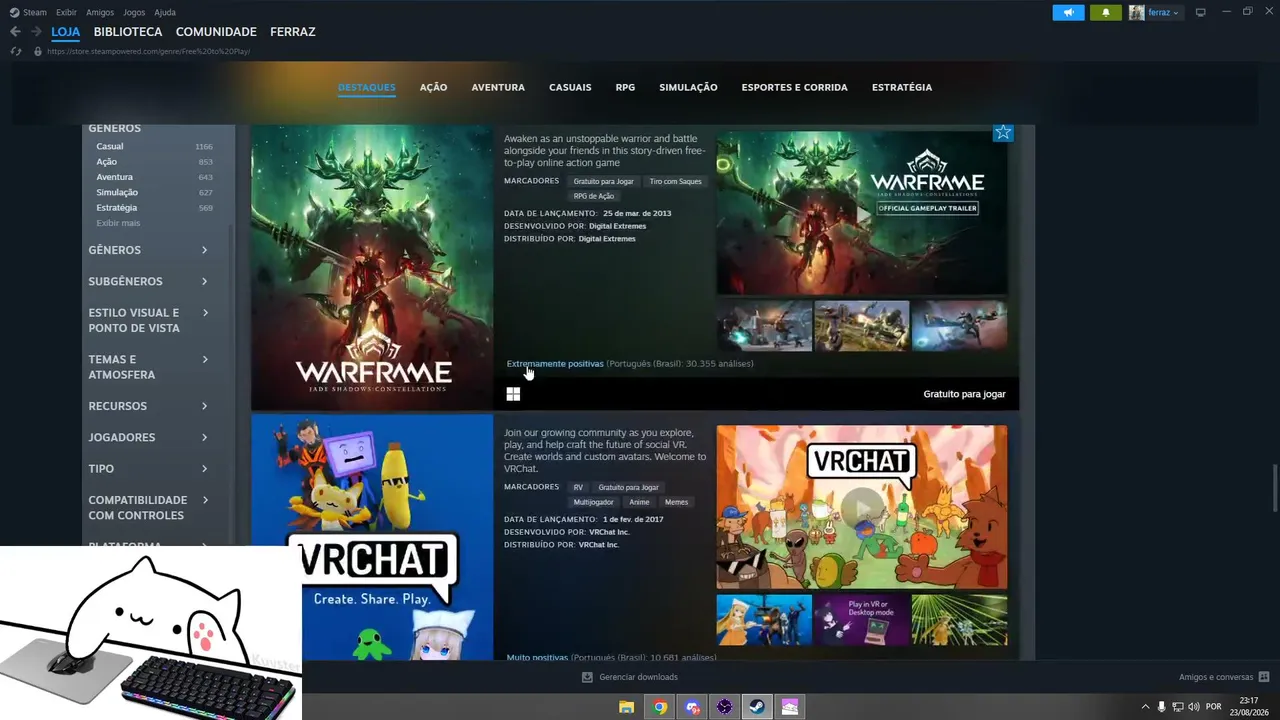This screenshot has height=720, width=1280.
Task: Open the Ajuda menu
Action: (x=165, y=12)
